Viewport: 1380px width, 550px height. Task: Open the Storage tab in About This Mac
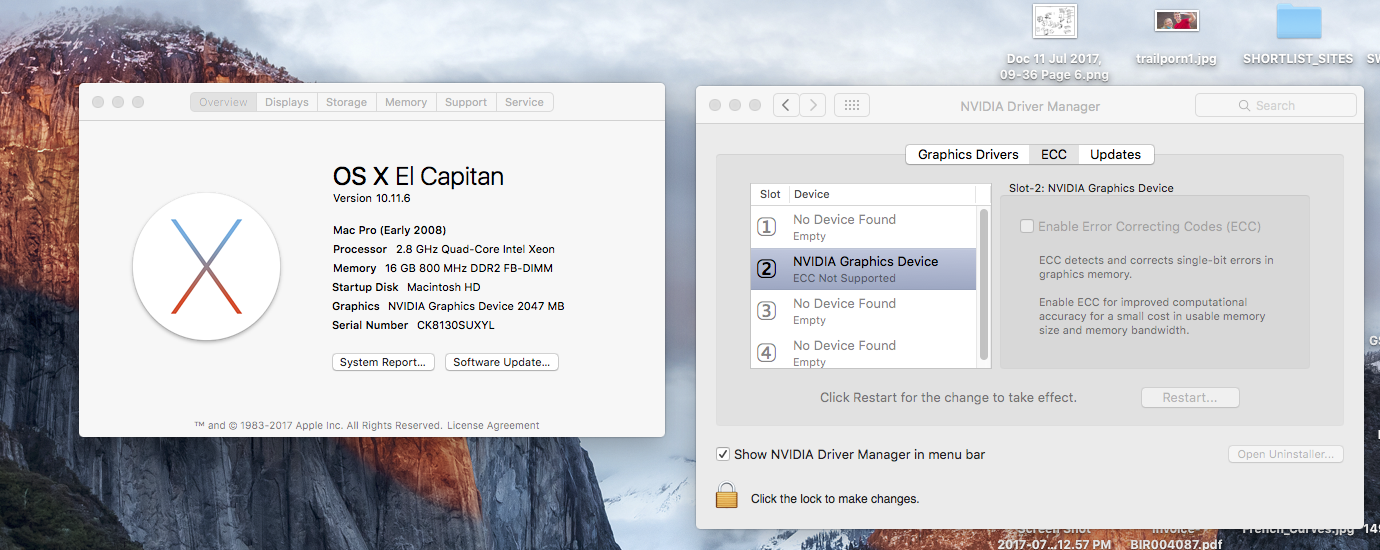tap(347, 102)
